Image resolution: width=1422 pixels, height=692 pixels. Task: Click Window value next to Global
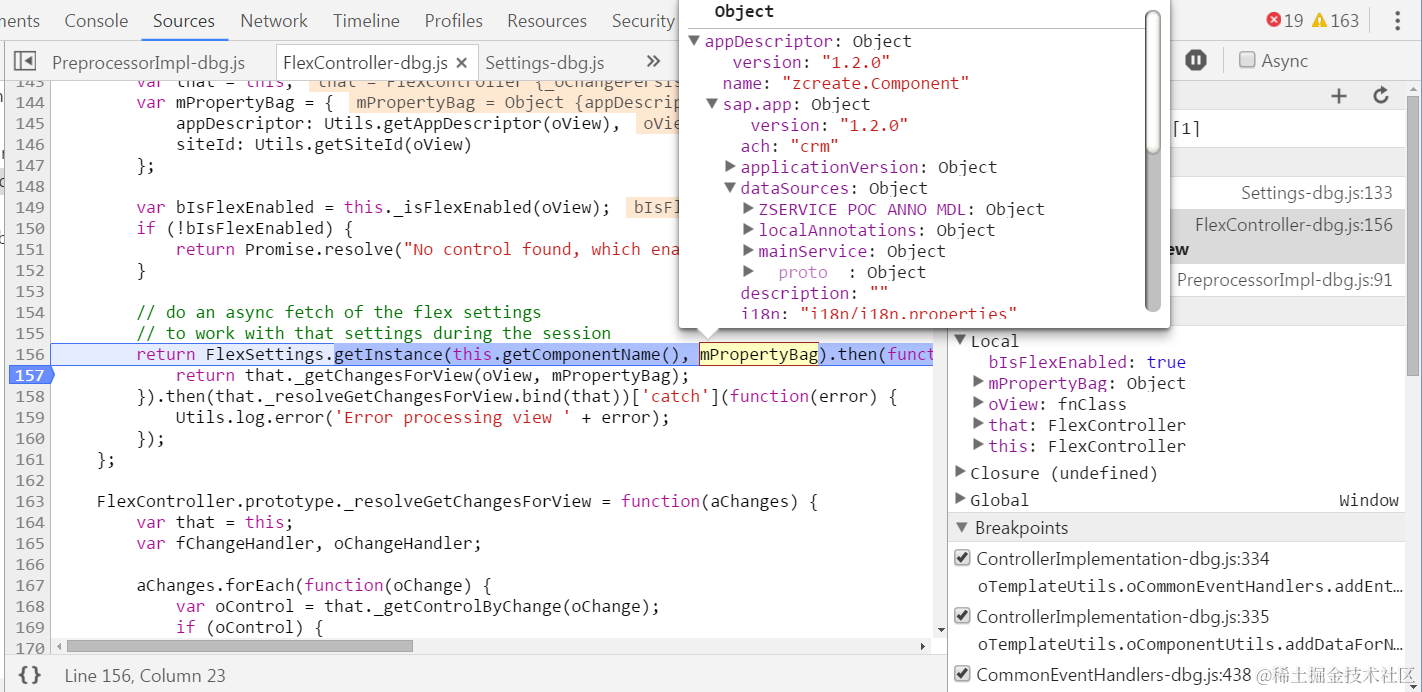pyautogui.click(x=1369, y=499)
